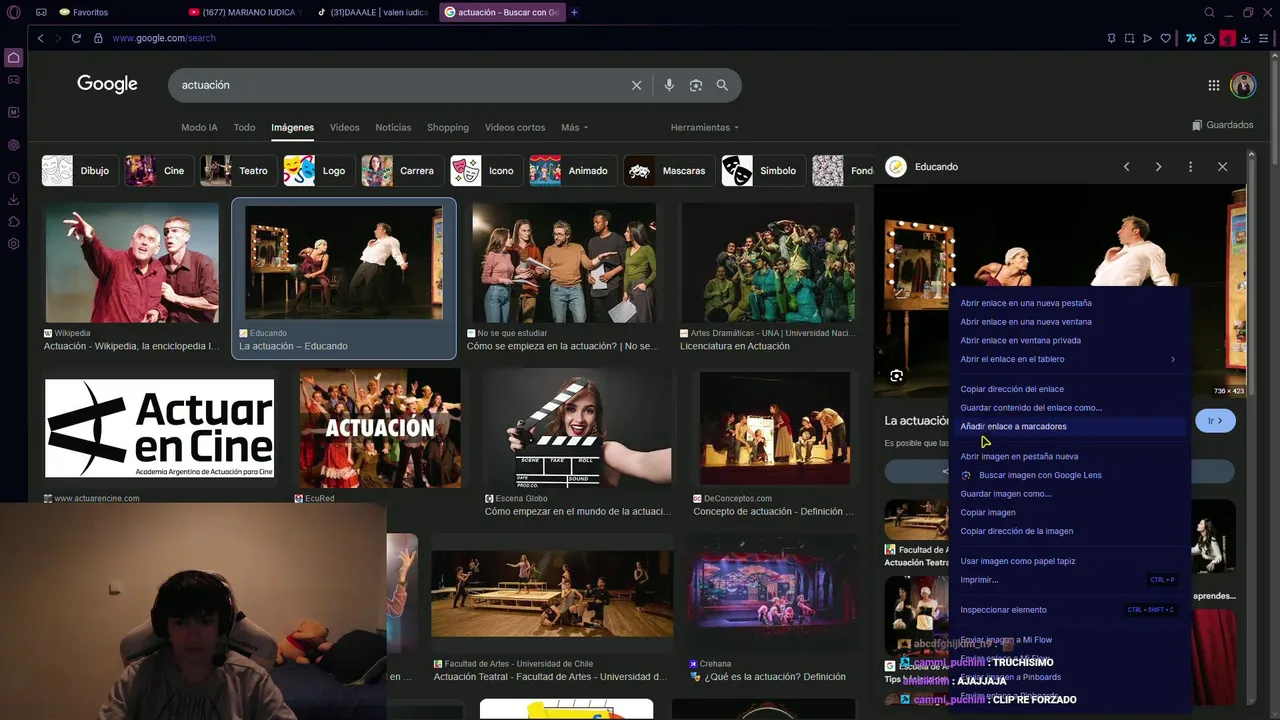Click the Lens icon on the preview image
This screenshot has height=720, width=1280.
(x=897, y=376)
